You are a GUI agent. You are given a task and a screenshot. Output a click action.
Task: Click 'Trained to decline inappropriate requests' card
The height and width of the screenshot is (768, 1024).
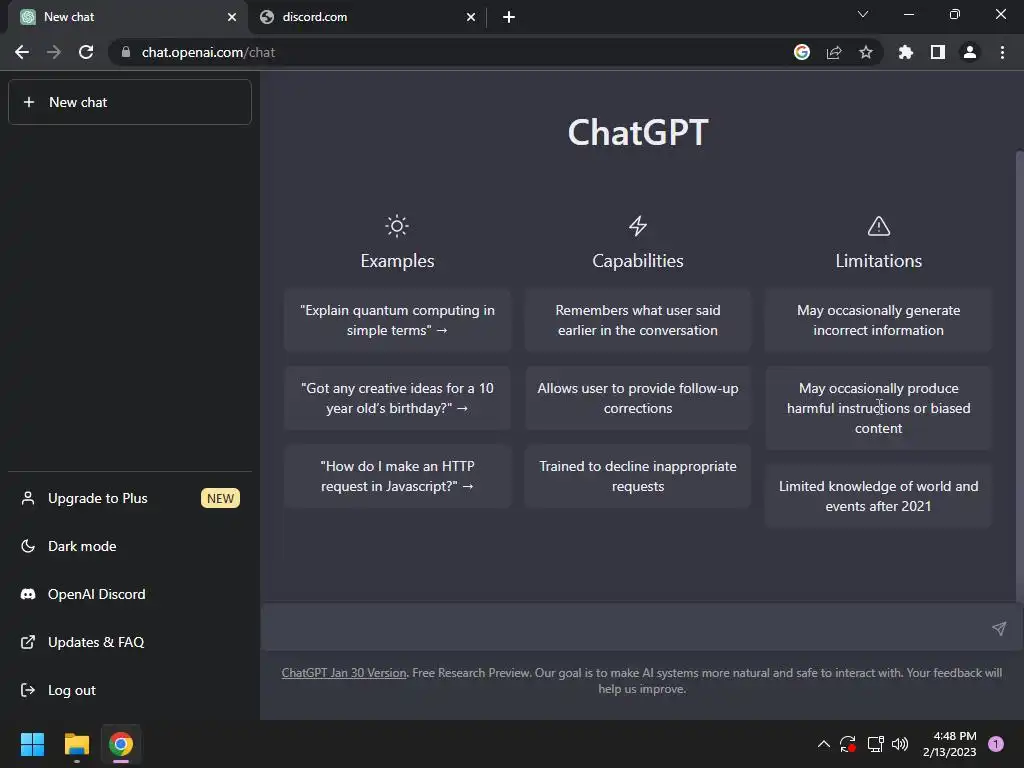coord(638,476)
